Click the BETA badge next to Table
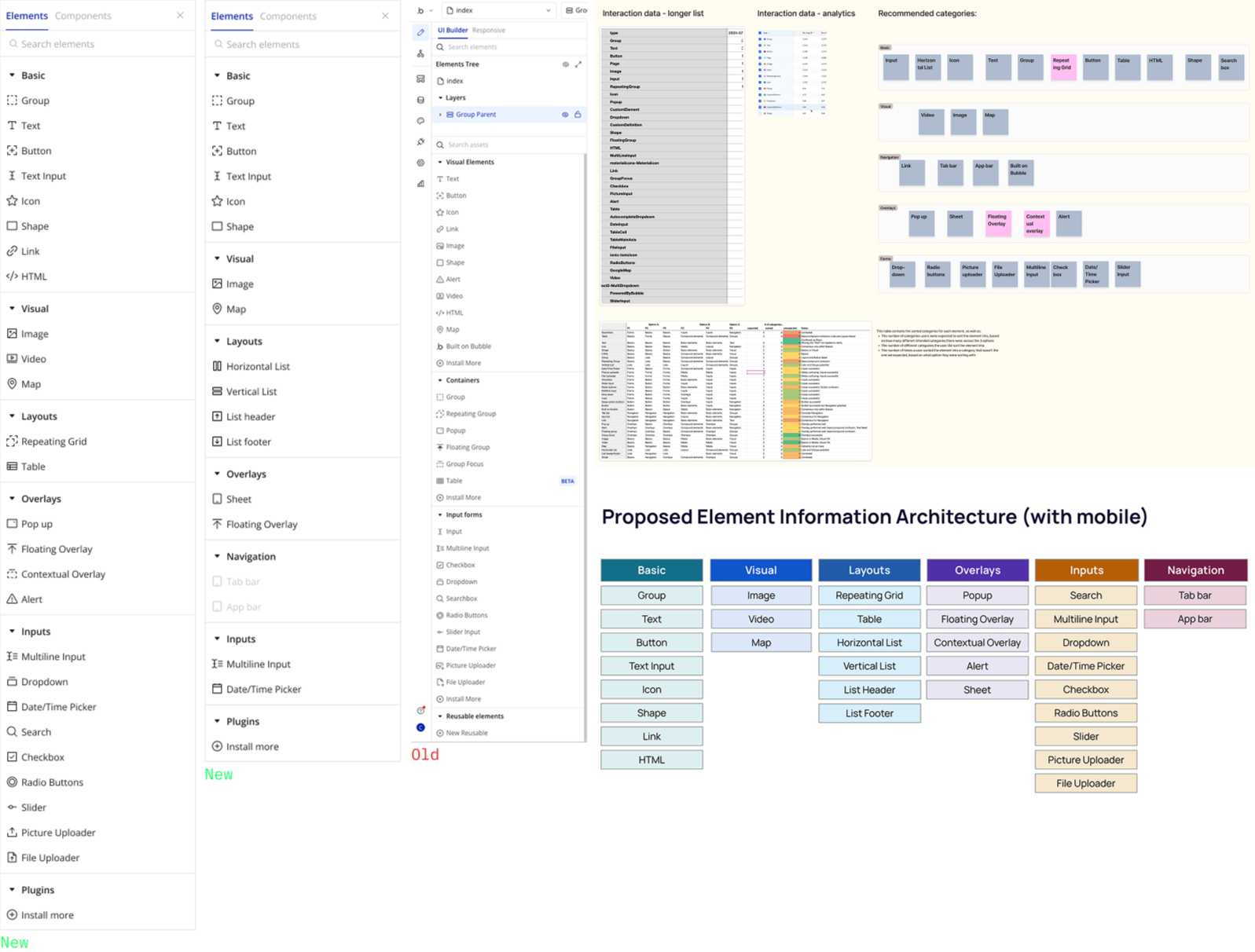 [567, 481]
